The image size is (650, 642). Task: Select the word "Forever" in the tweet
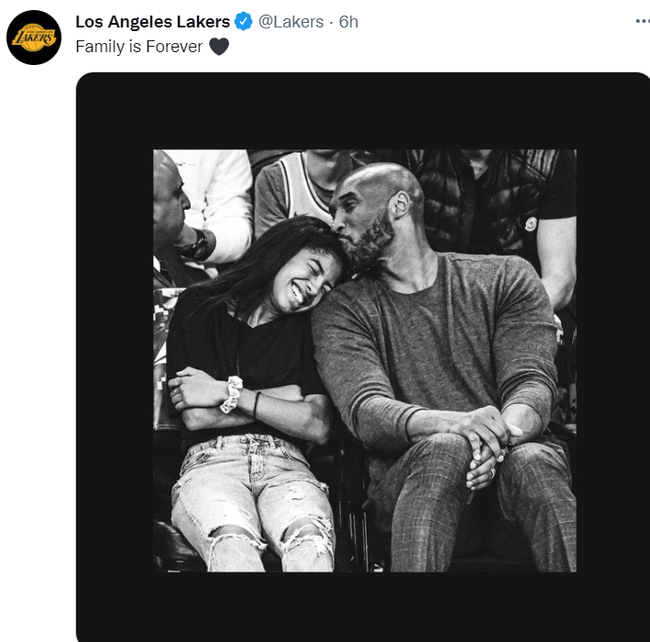click(174, 46)
